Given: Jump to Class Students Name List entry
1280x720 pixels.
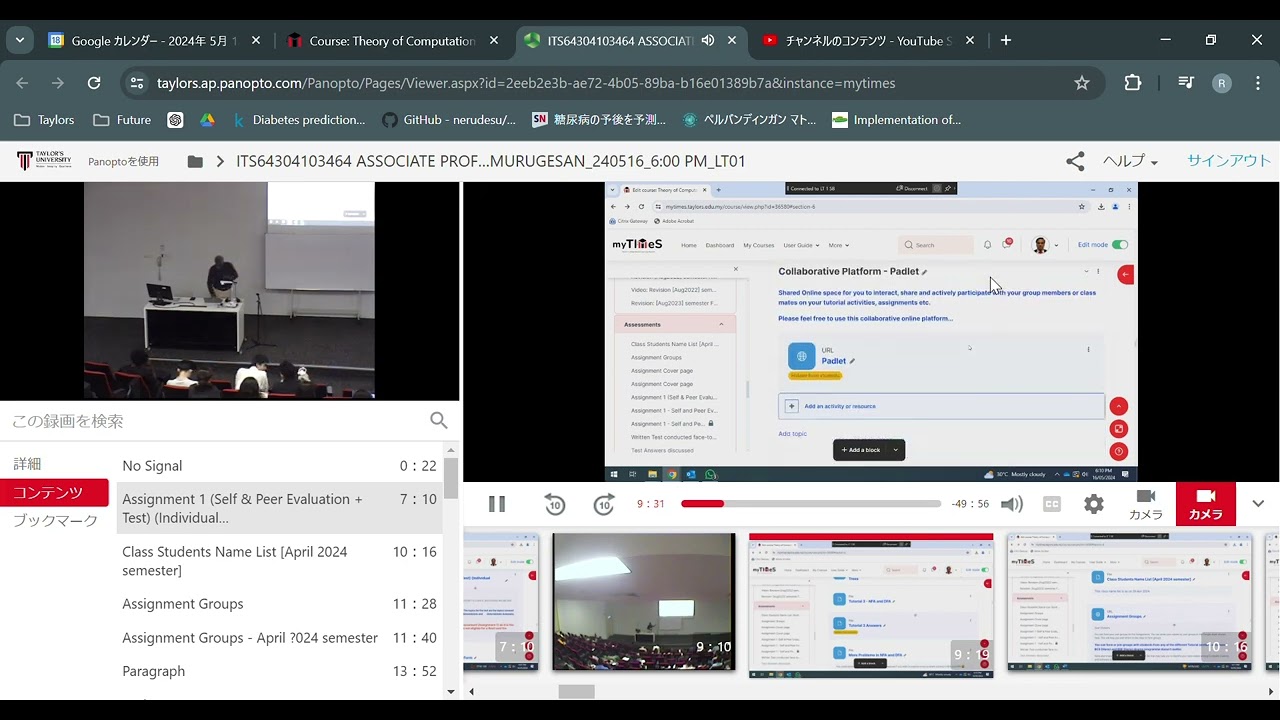Looking at the screenshot, I should pos(279,561).
